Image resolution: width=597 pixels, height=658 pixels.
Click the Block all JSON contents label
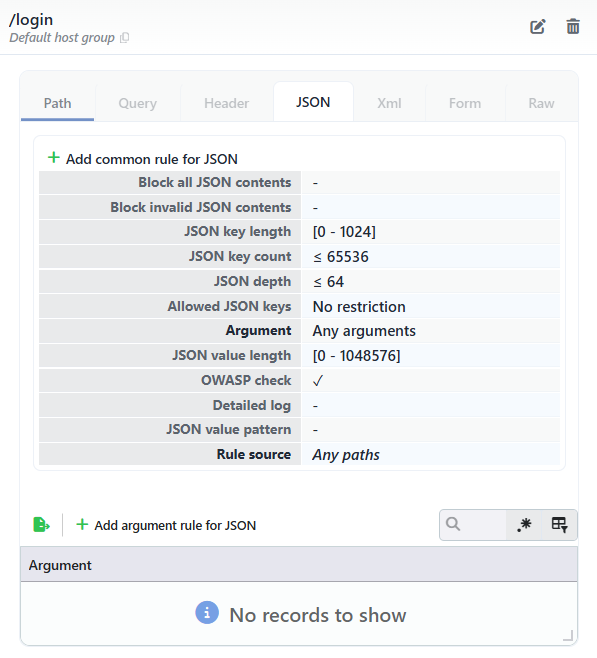(215, 183)
